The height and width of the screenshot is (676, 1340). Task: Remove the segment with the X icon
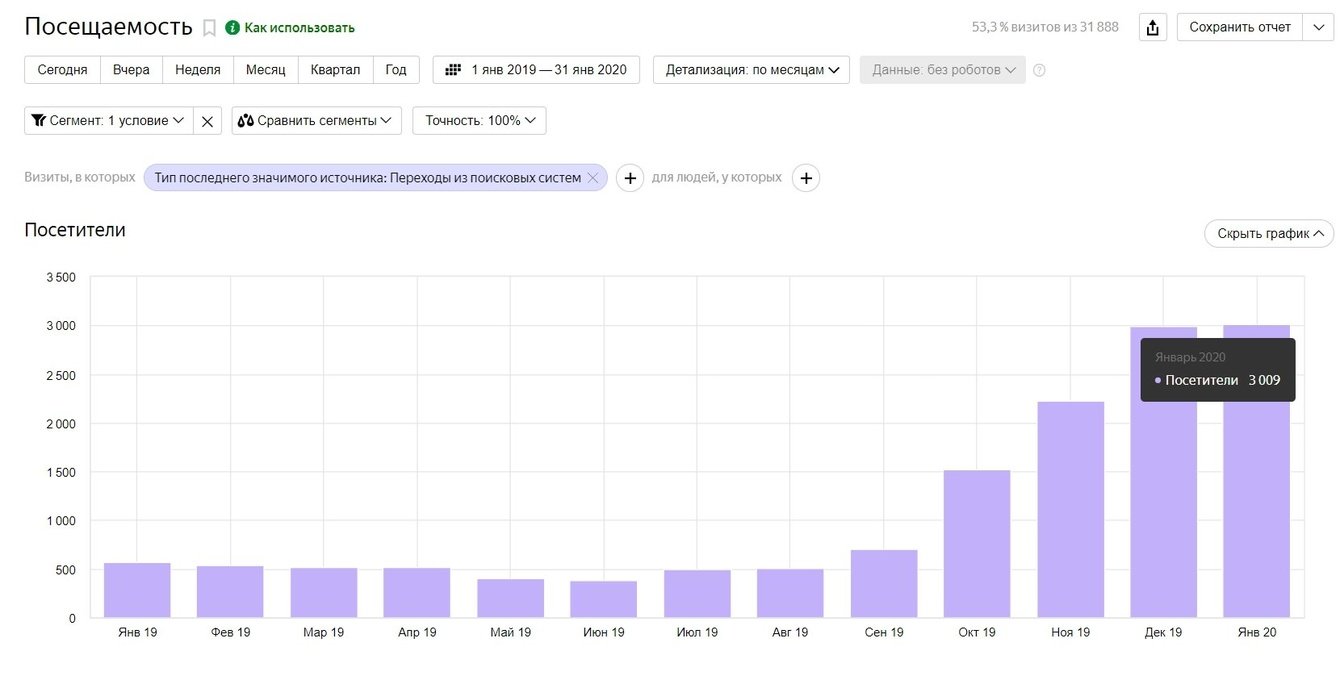[x=207, y=121]
